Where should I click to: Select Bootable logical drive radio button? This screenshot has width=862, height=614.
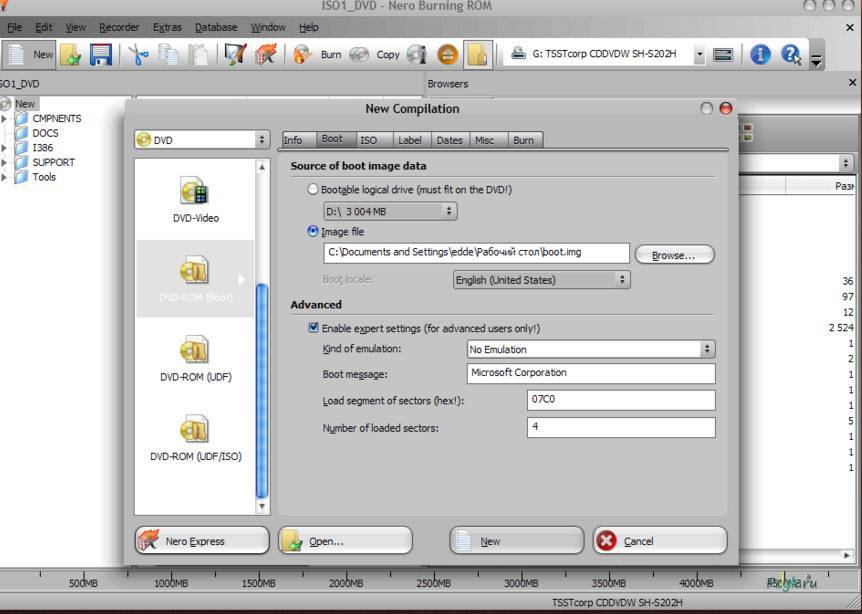(314, 189)
